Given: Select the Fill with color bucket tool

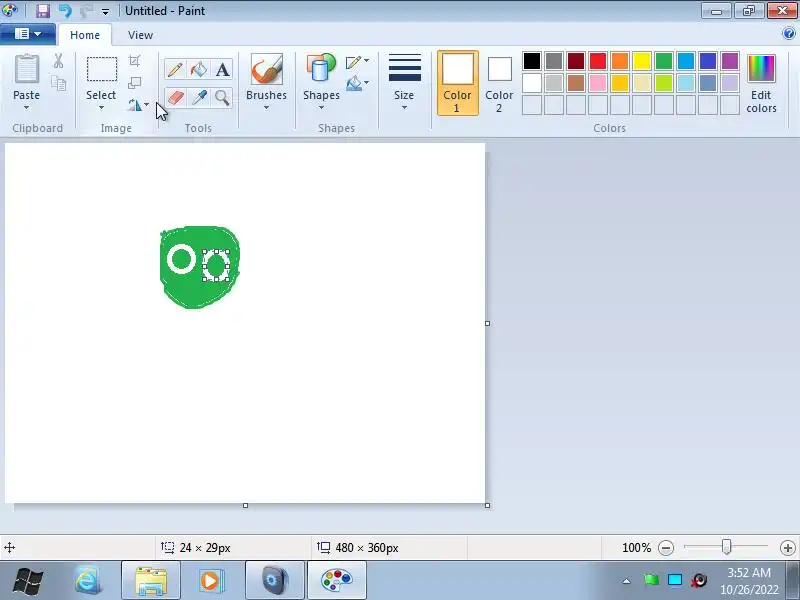Looking at the screenshot, I should [198, 69].
